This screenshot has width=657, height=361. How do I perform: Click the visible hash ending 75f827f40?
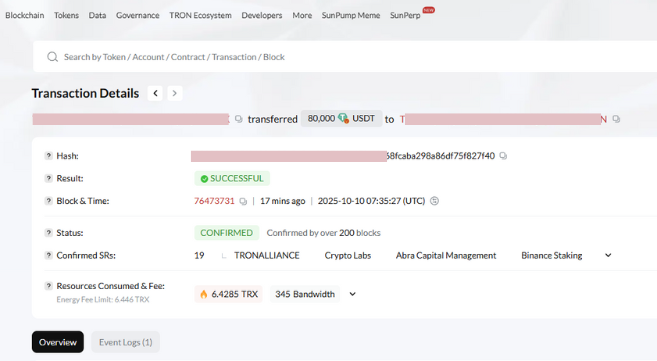(441, 156)
